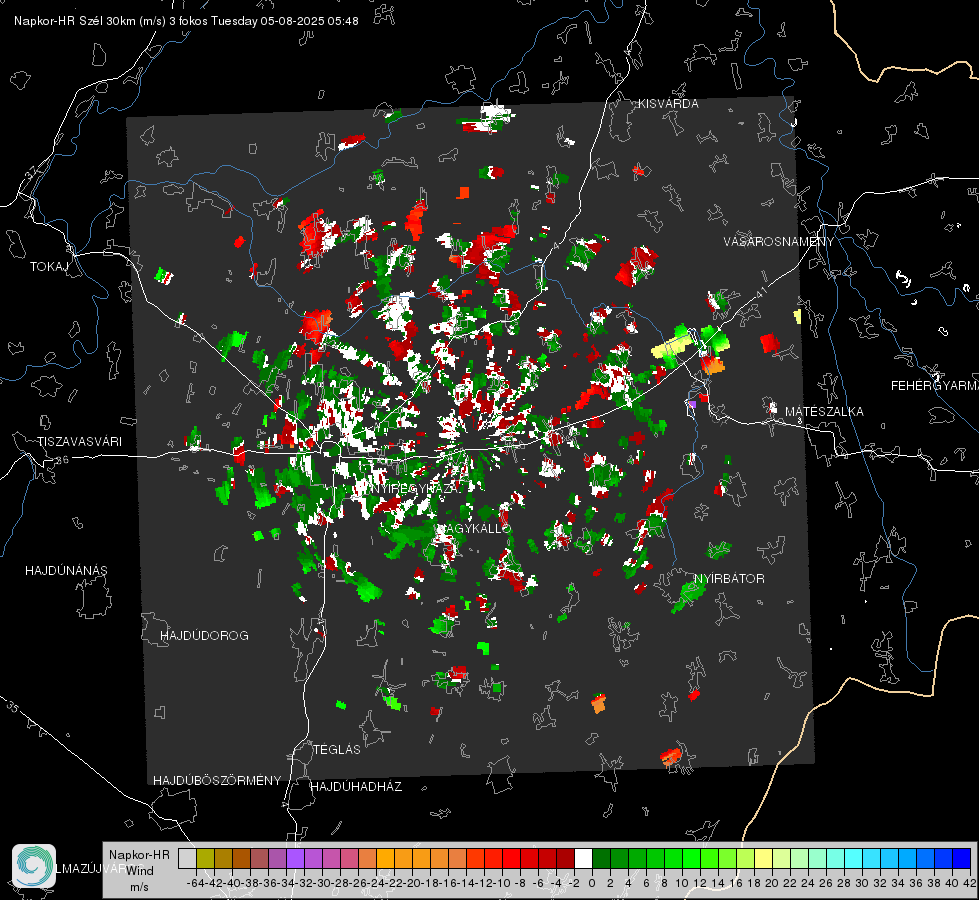Click the TOKAJ town label
Screen dimensions: 979x900
[x=49, y=267]
